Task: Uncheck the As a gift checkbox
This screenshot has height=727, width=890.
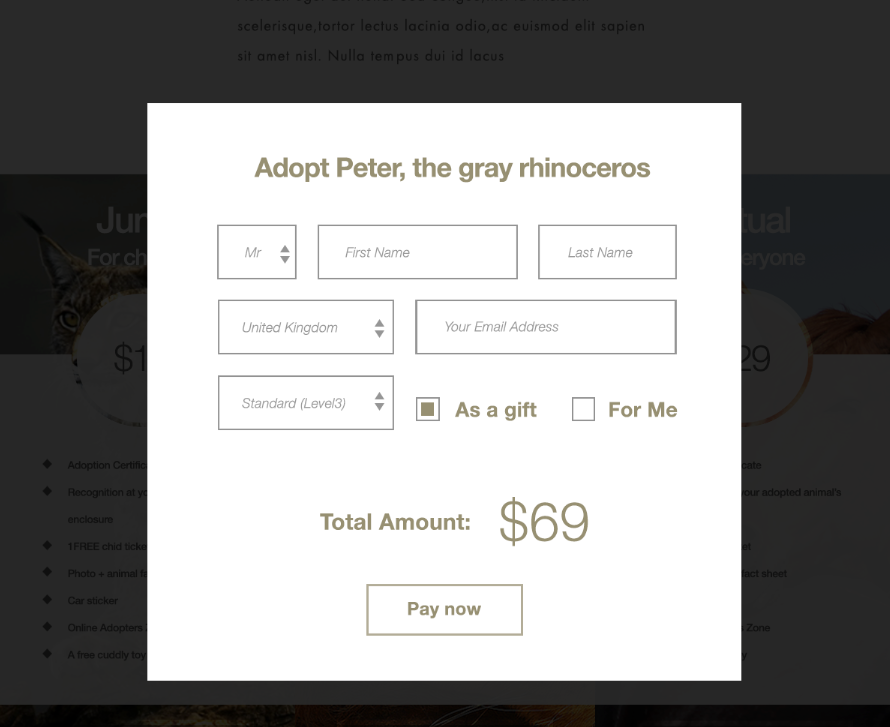Action: 428,409
